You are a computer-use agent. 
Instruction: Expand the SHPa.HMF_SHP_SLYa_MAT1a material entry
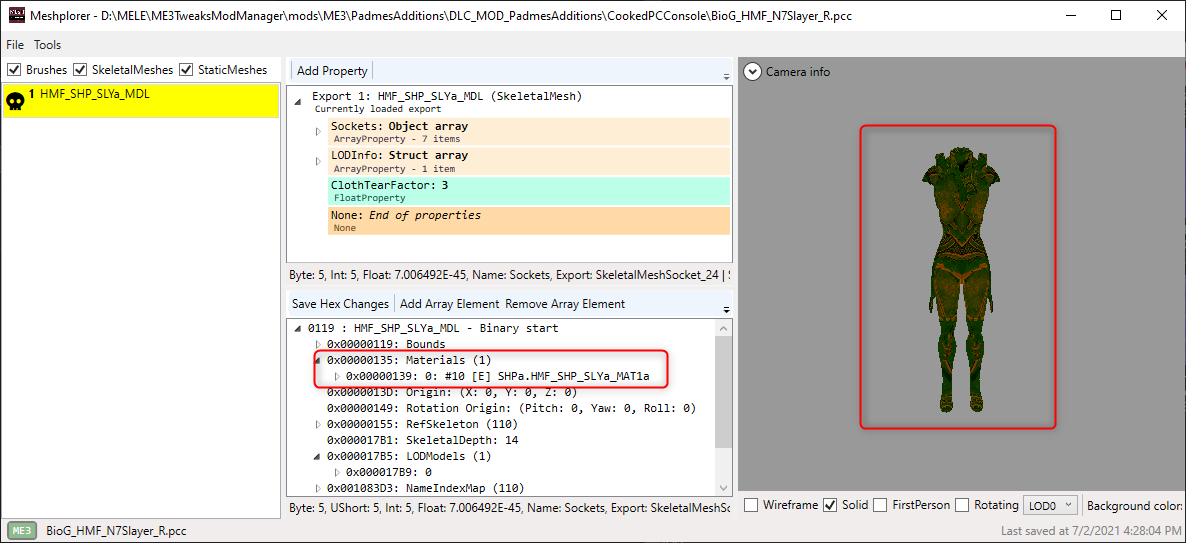coord(337,376)
